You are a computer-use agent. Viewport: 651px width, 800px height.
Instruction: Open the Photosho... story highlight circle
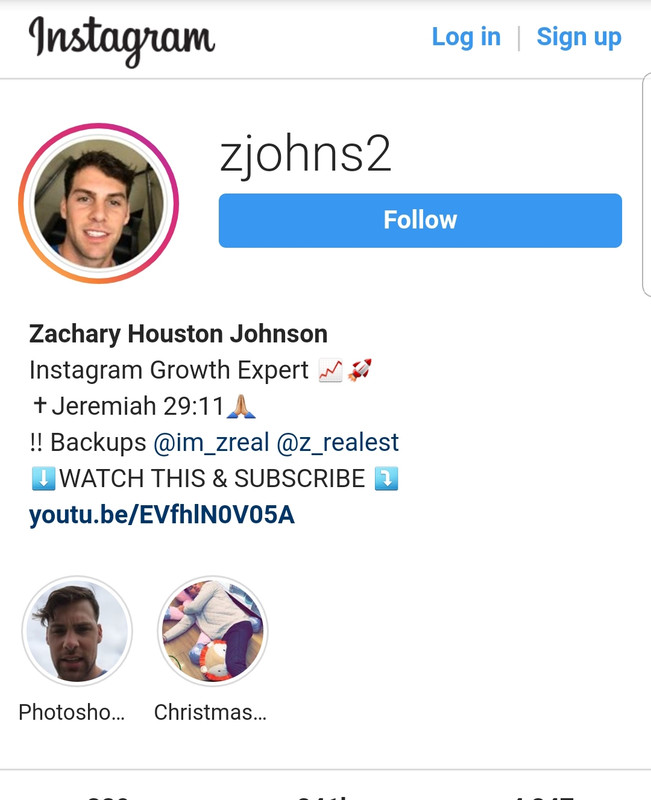pos(77,631)
